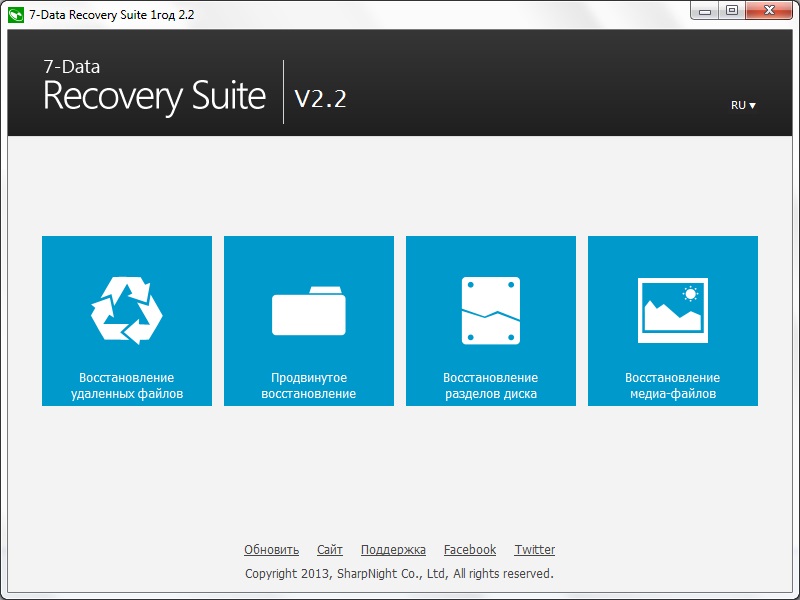Close the 7-Data Recovery Suite window
800x600 pixels.
tap(769, 11)
